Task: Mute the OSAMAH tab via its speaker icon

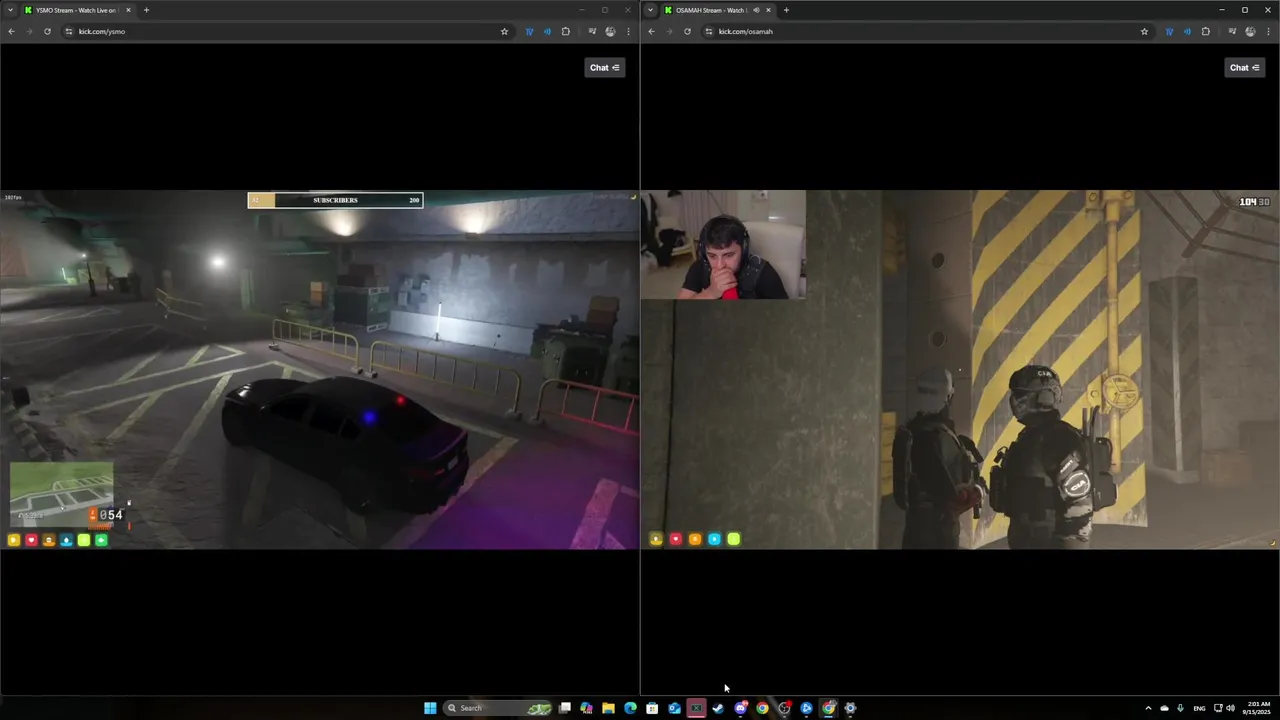Action: (x=756, y=10)
